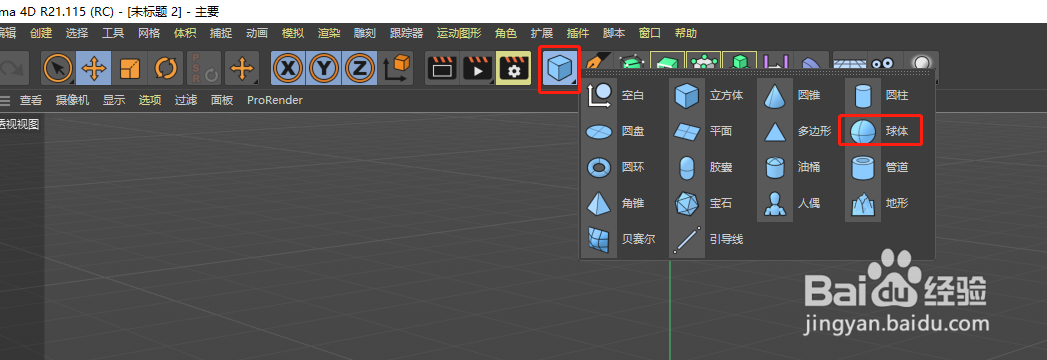The image size is (1047, 360).
Task: Open the 跟踪器 menu
Action: [x=407, y=33]
